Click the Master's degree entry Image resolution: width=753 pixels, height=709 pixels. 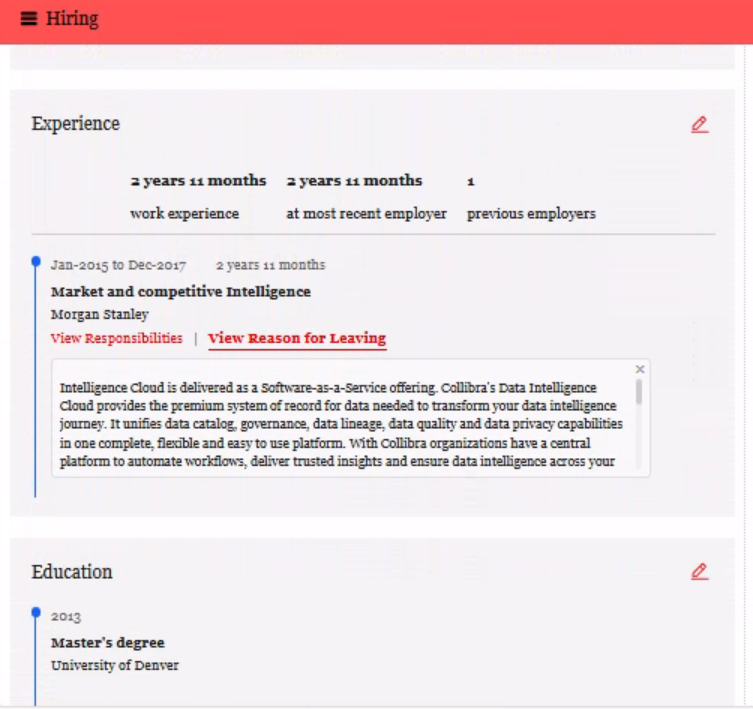click(107, 642)
